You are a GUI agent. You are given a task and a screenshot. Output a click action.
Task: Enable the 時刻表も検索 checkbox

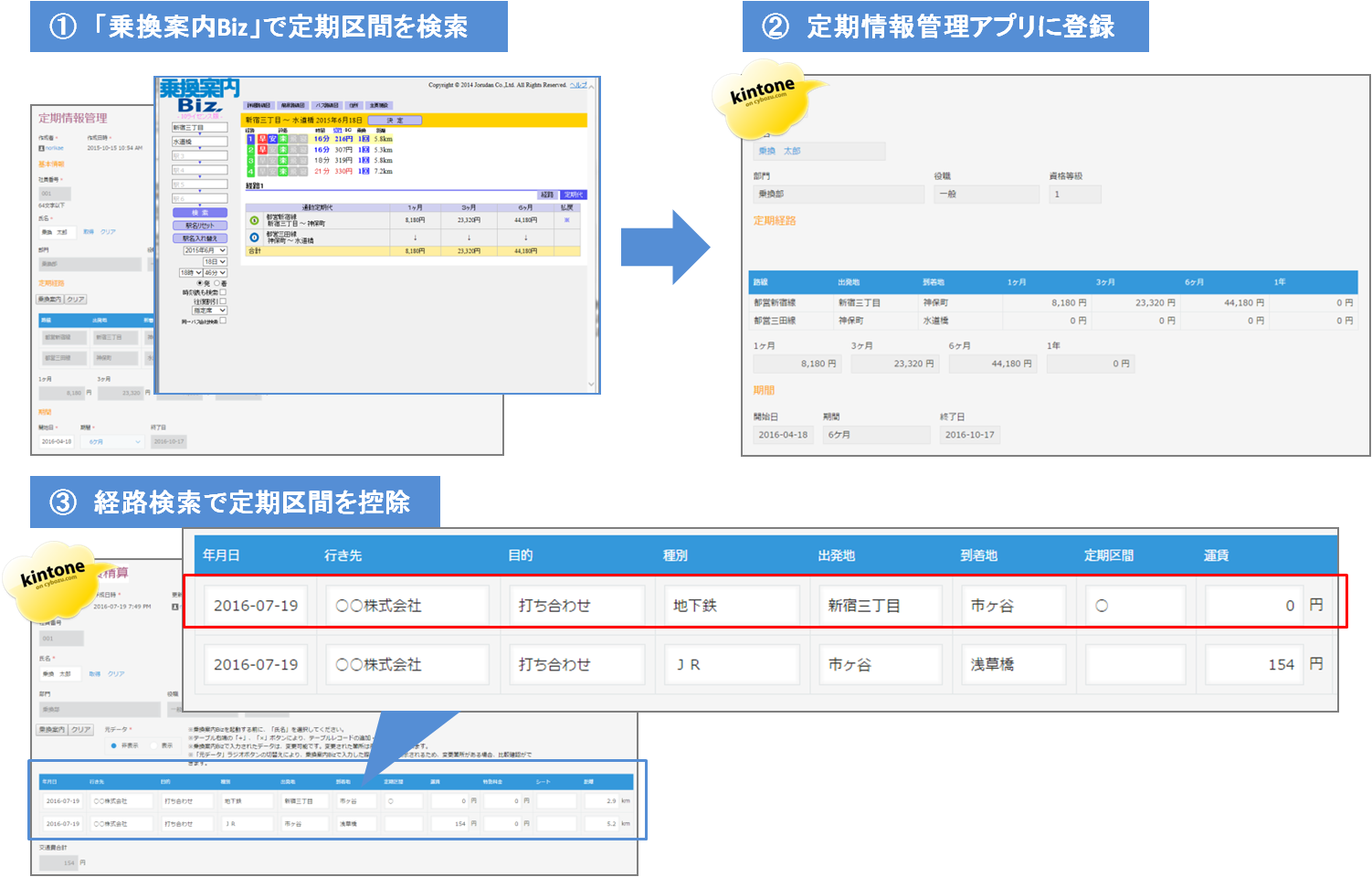tap(223, 292)
